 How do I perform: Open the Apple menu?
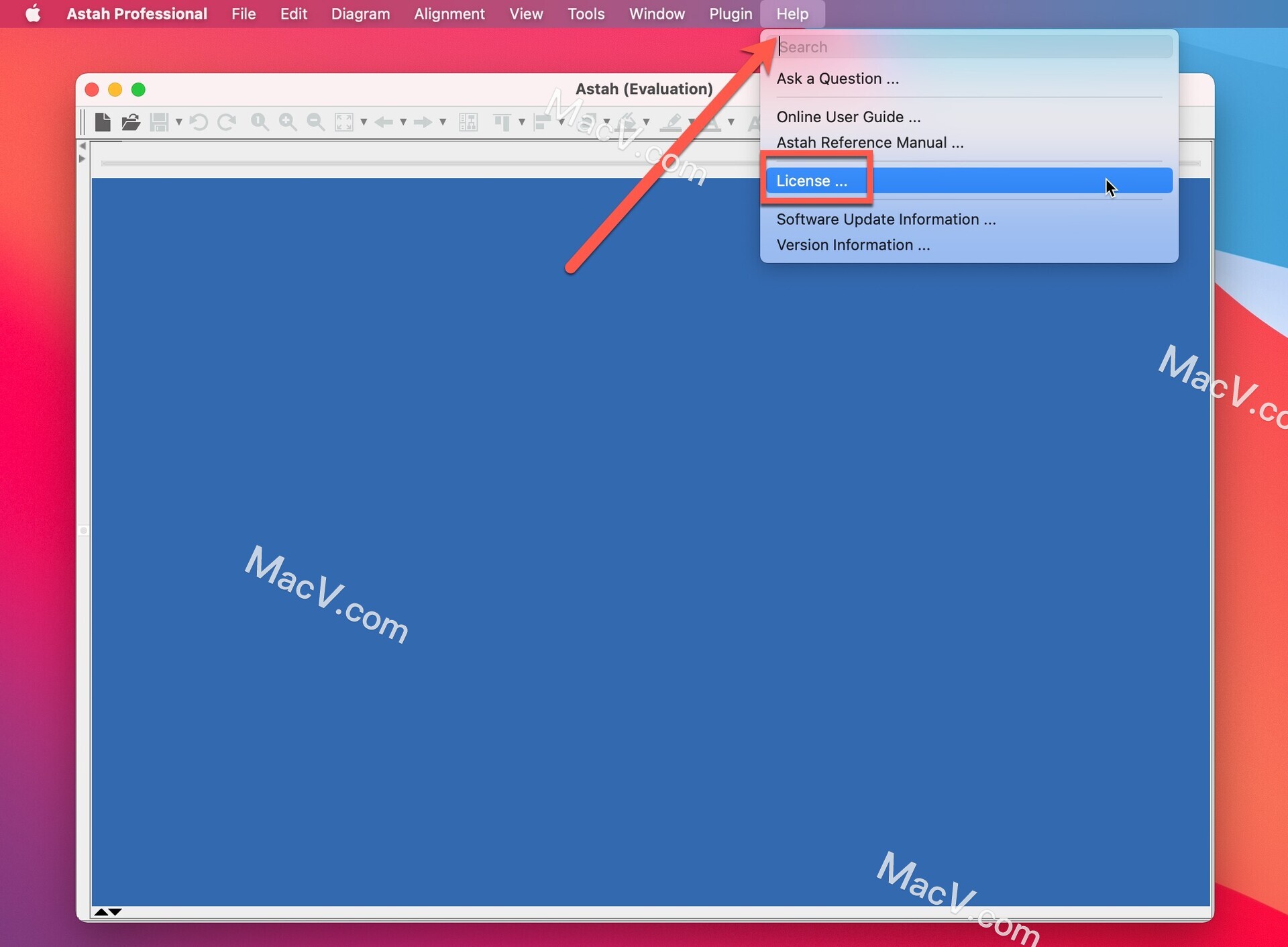(33, 13)
